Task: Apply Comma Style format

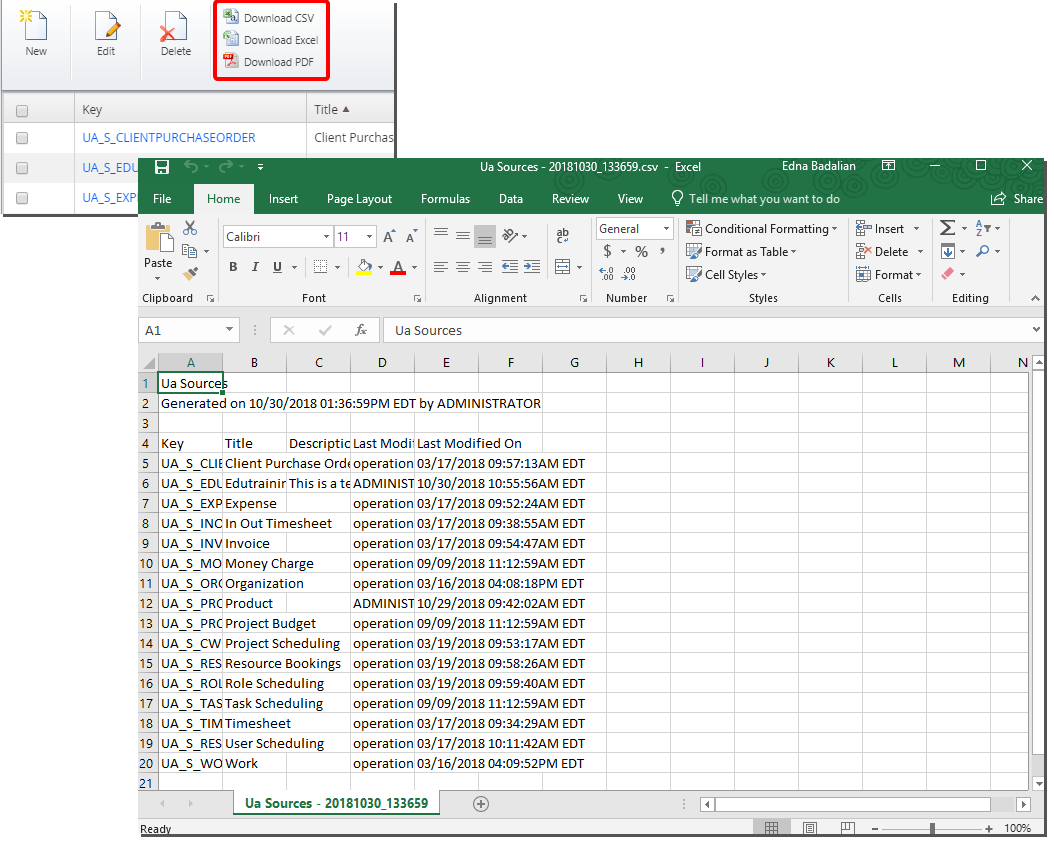Action: tap(662, 251)
